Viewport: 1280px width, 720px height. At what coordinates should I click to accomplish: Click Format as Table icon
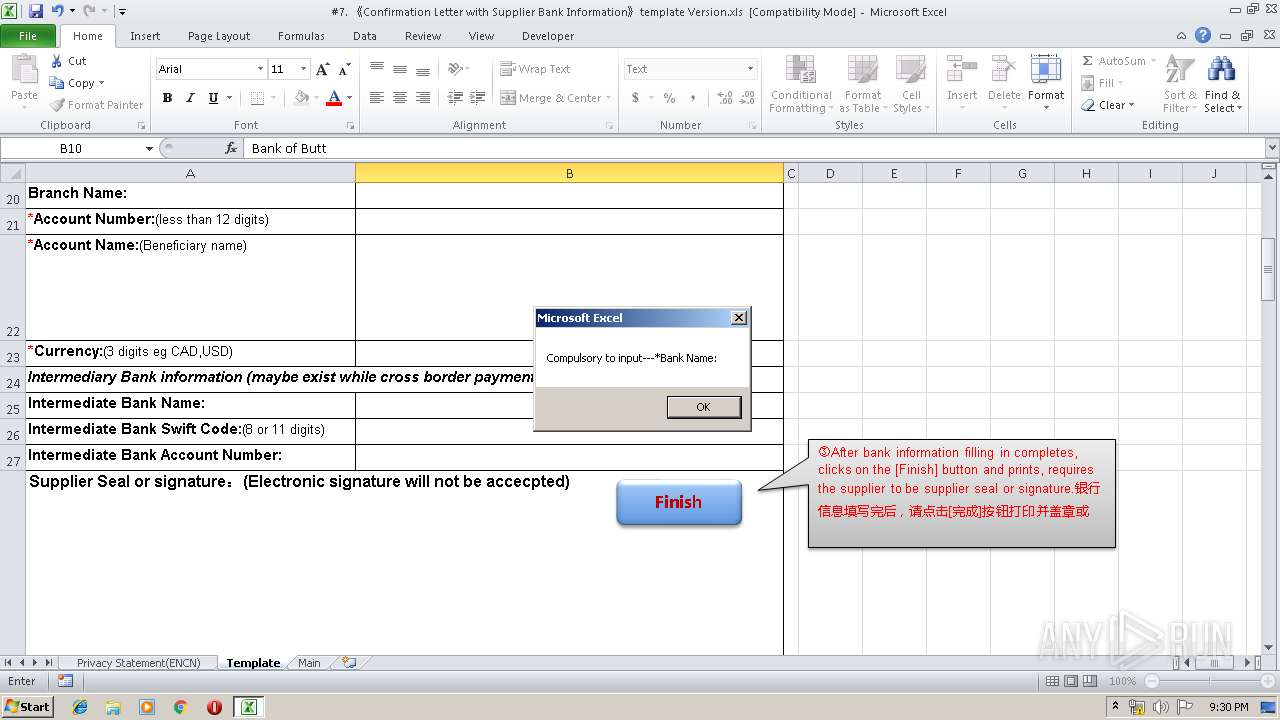click(862, 84)
